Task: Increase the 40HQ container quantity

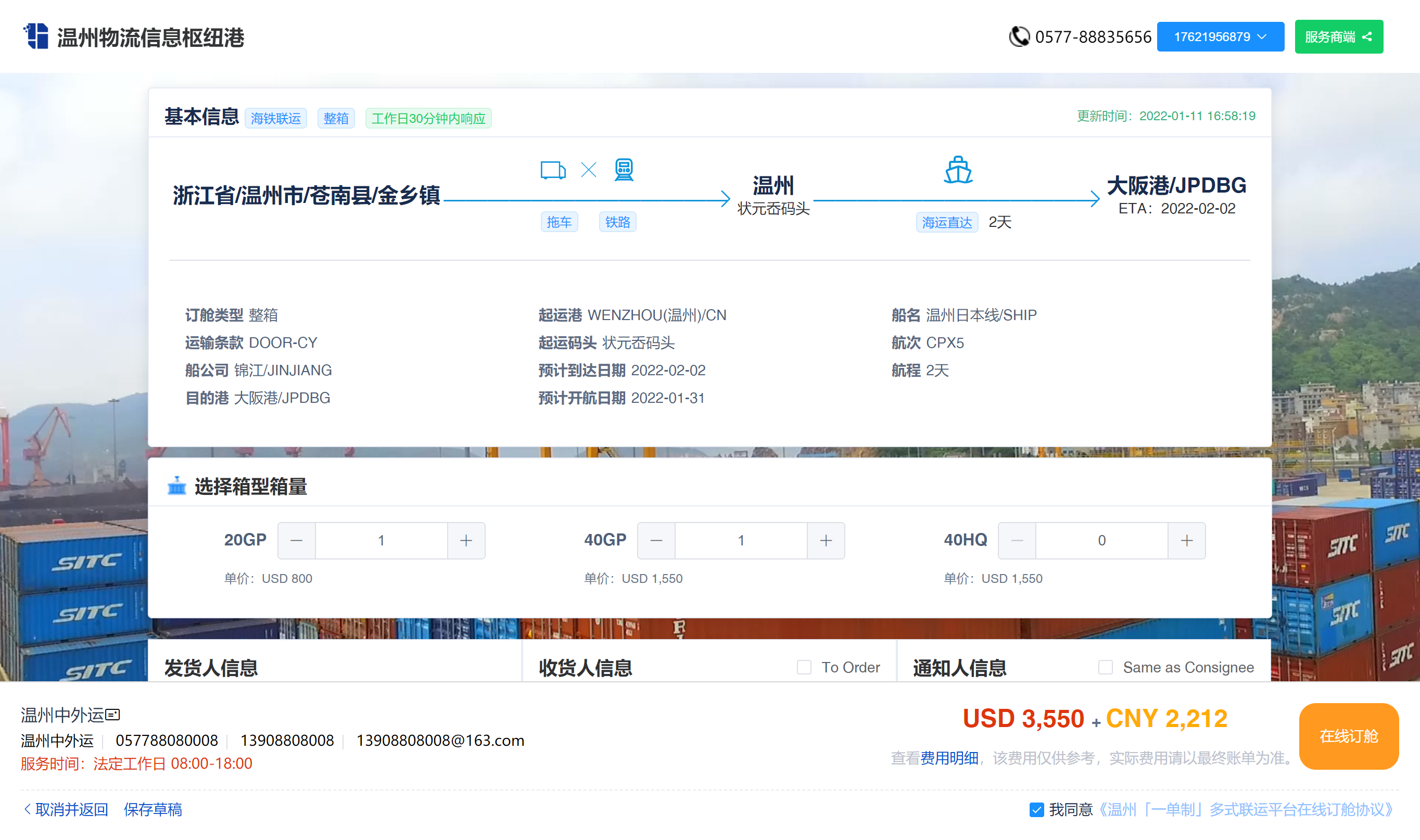Action: [1187, 541]
